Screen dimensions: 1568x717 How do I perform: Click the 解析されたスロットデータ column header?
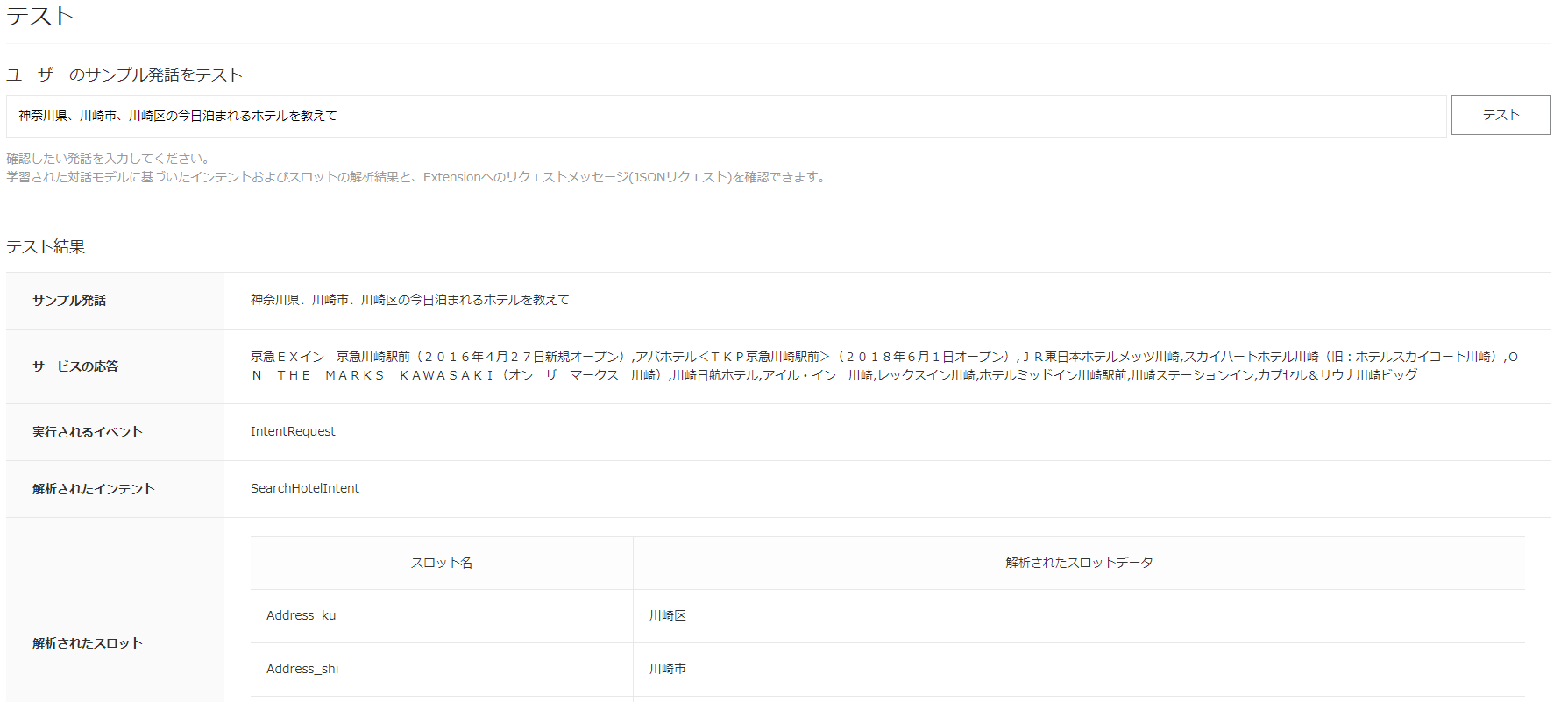(x=1079, y=563)
